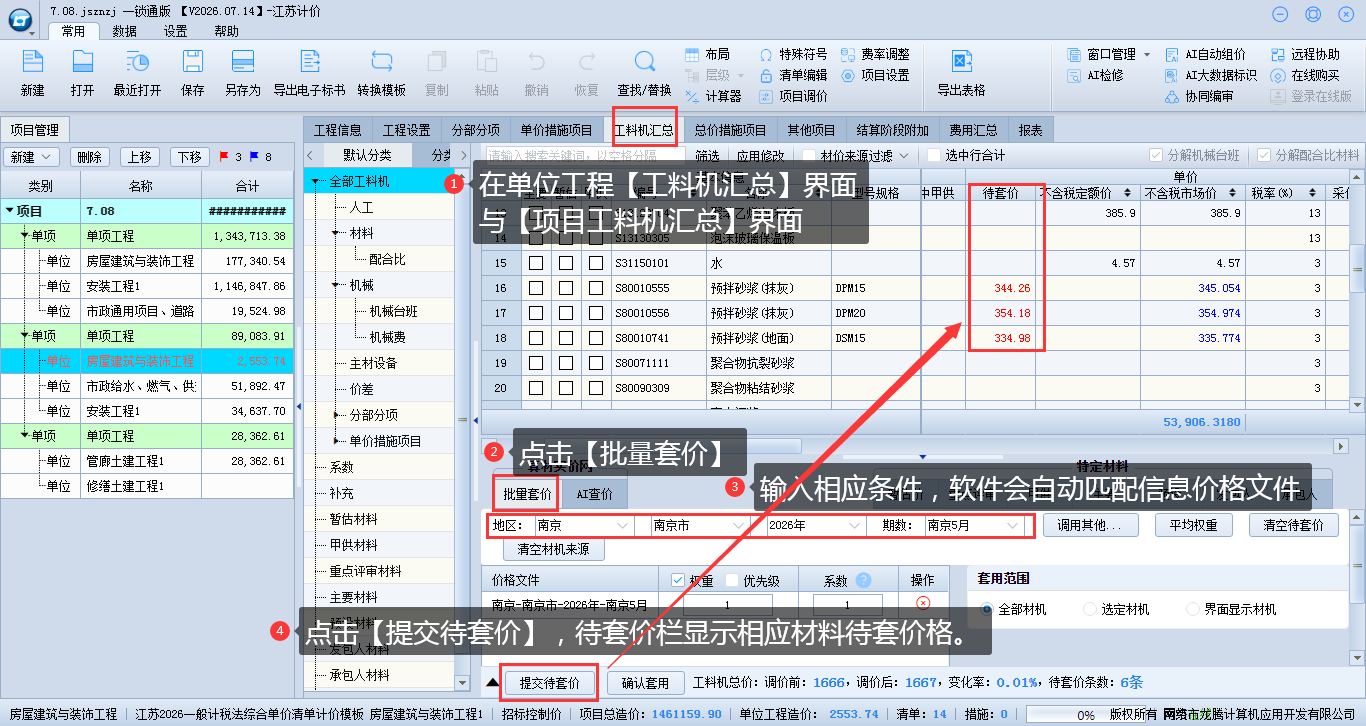Open 项目设置 project settings
The height and width of the screenshot is (726, 1366).
pos(876,75)
